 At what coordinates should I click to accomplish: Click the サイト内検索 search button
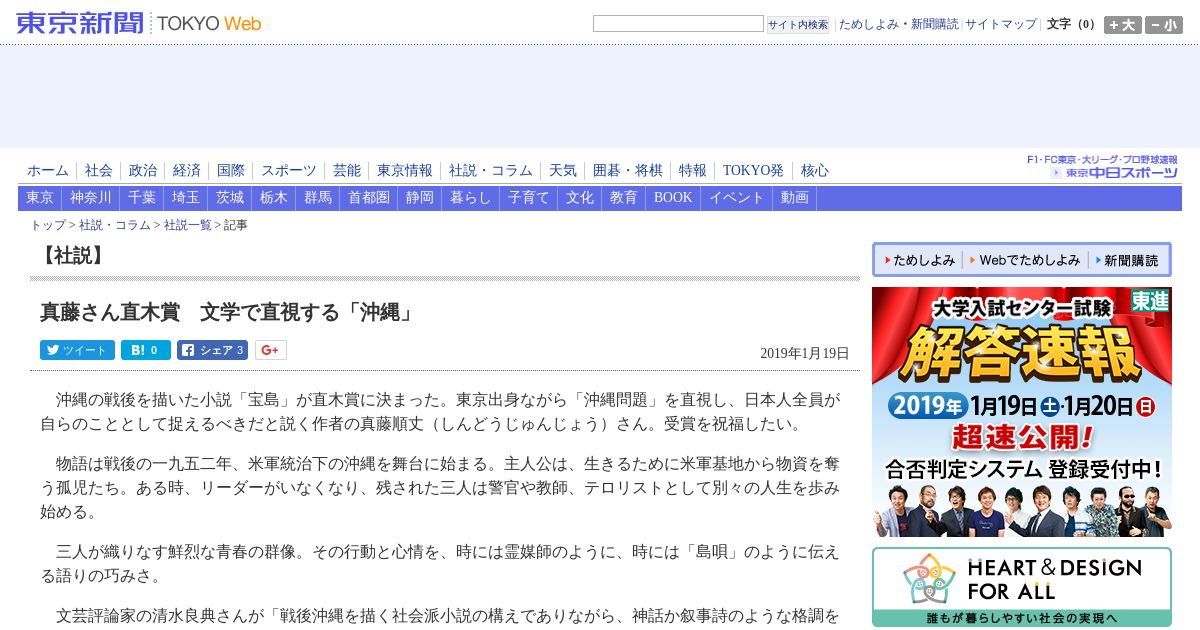tap(798, 25)
